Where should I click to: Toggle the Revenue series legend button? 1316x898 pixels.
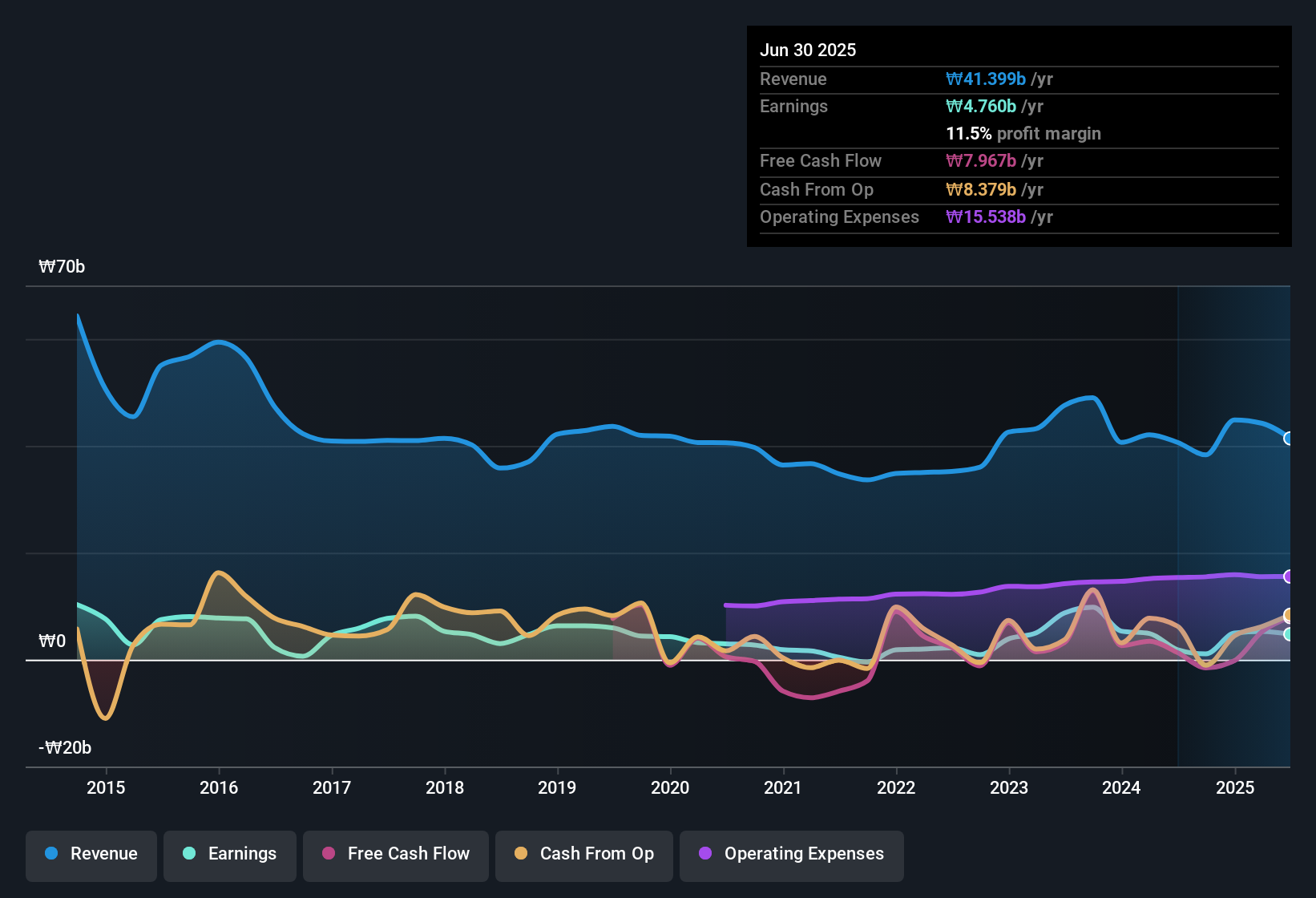click(x=91, y=854)
